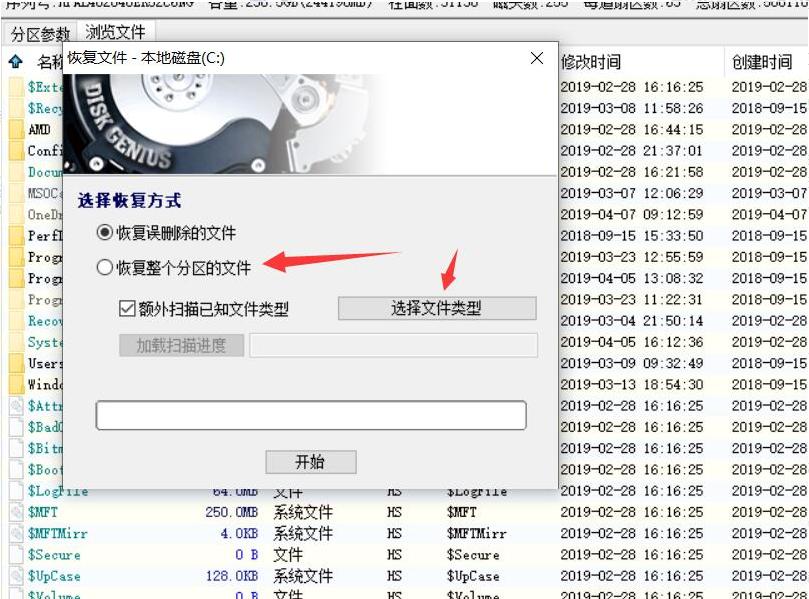Click the $MFTMirr file icon
The image size is (809, 599).
tap(17, 533)
